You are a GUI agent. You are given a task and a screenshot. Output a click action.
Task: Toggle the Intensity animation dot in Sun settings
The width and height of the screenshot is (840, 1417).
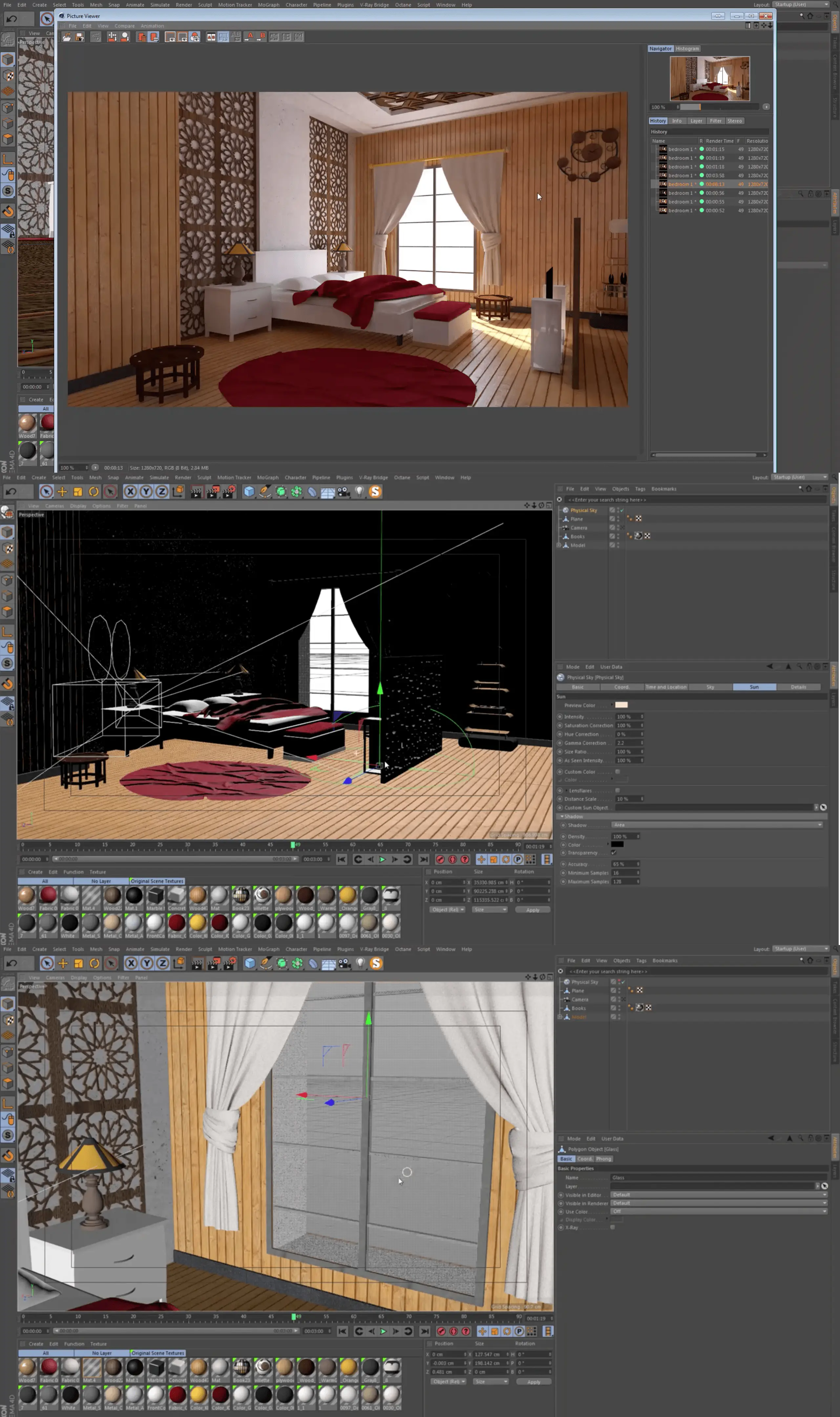click(x=560, y=716)
